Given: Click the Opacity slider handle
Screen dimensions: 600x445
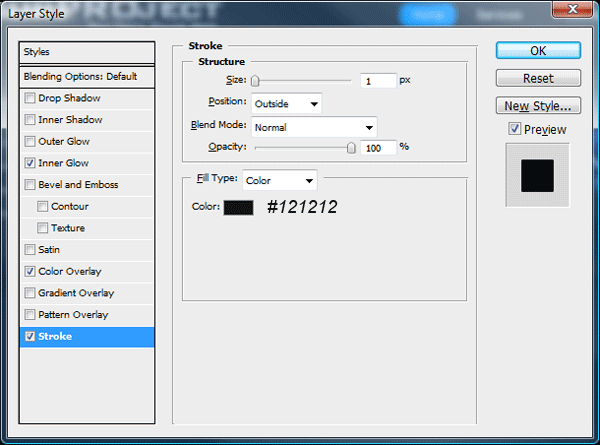Looking at the screenshot, I should click(x=351, y=148).
